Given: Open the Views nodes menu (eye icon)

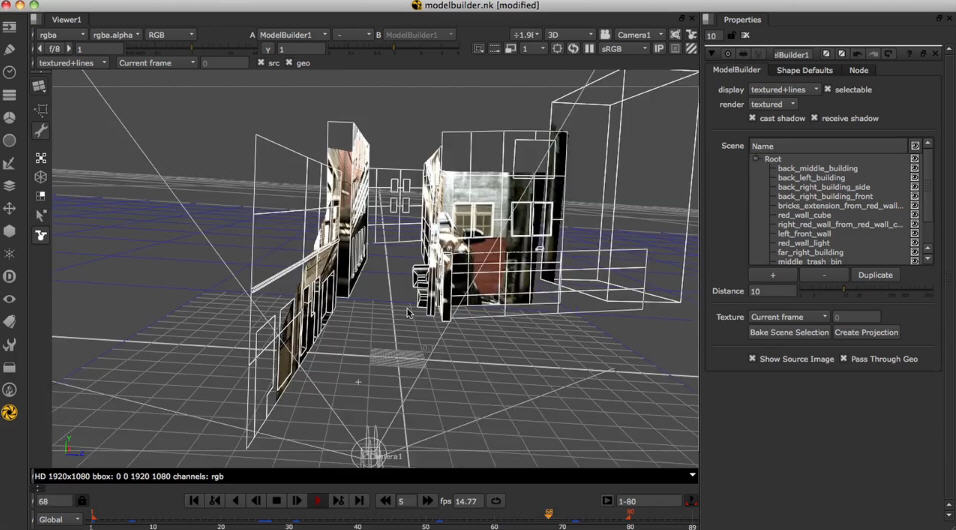Looking at the screenshot, I should (x=10, y=299).
